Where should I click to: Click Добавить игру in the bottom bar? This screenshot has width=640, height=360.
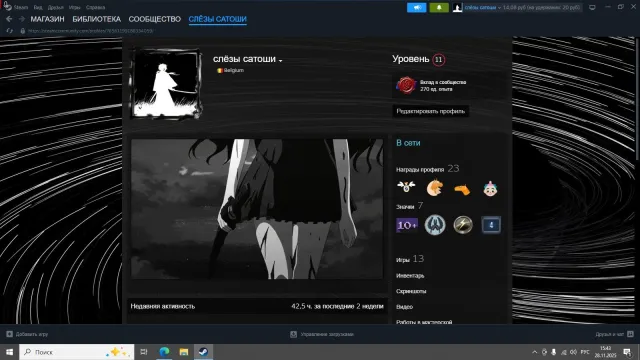click(x=31, y=334)
